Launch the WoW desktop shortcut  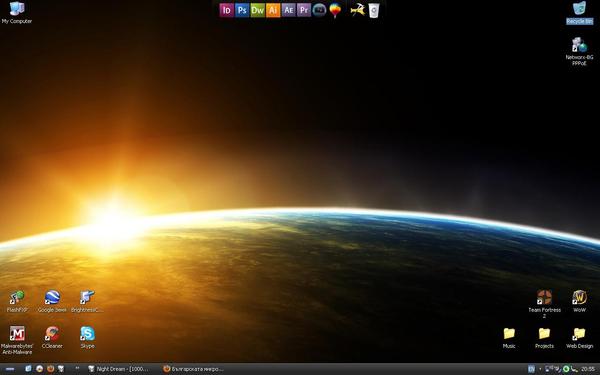point(579,302)
